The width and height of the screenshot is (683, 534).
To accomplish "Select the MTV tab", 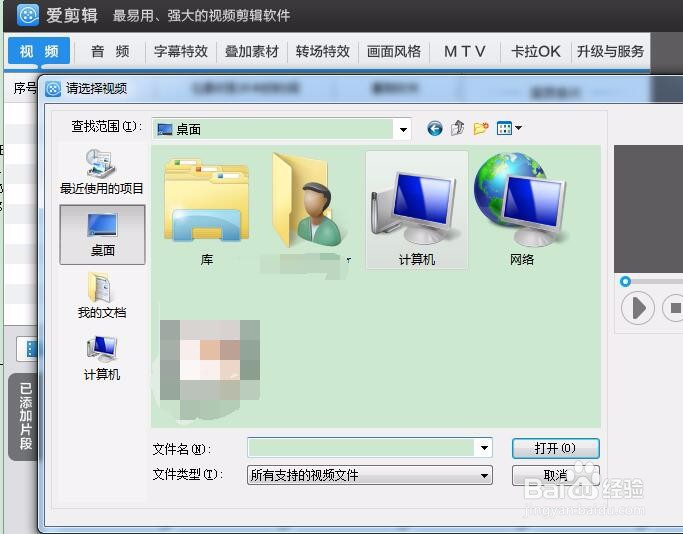I will [465, 51].
